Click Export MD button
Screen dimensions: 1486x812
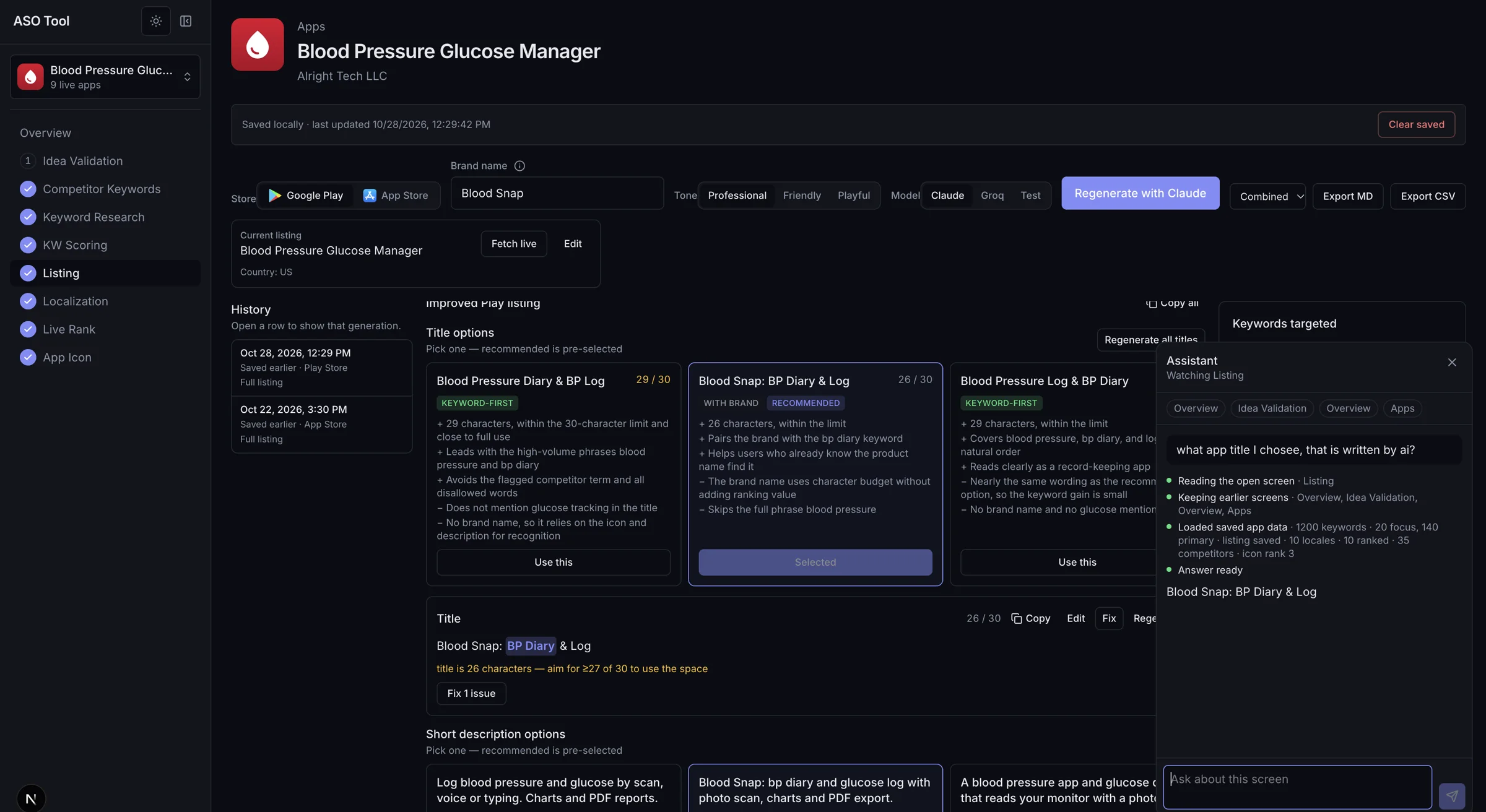pyautogui.click(x=1348, y=196)
